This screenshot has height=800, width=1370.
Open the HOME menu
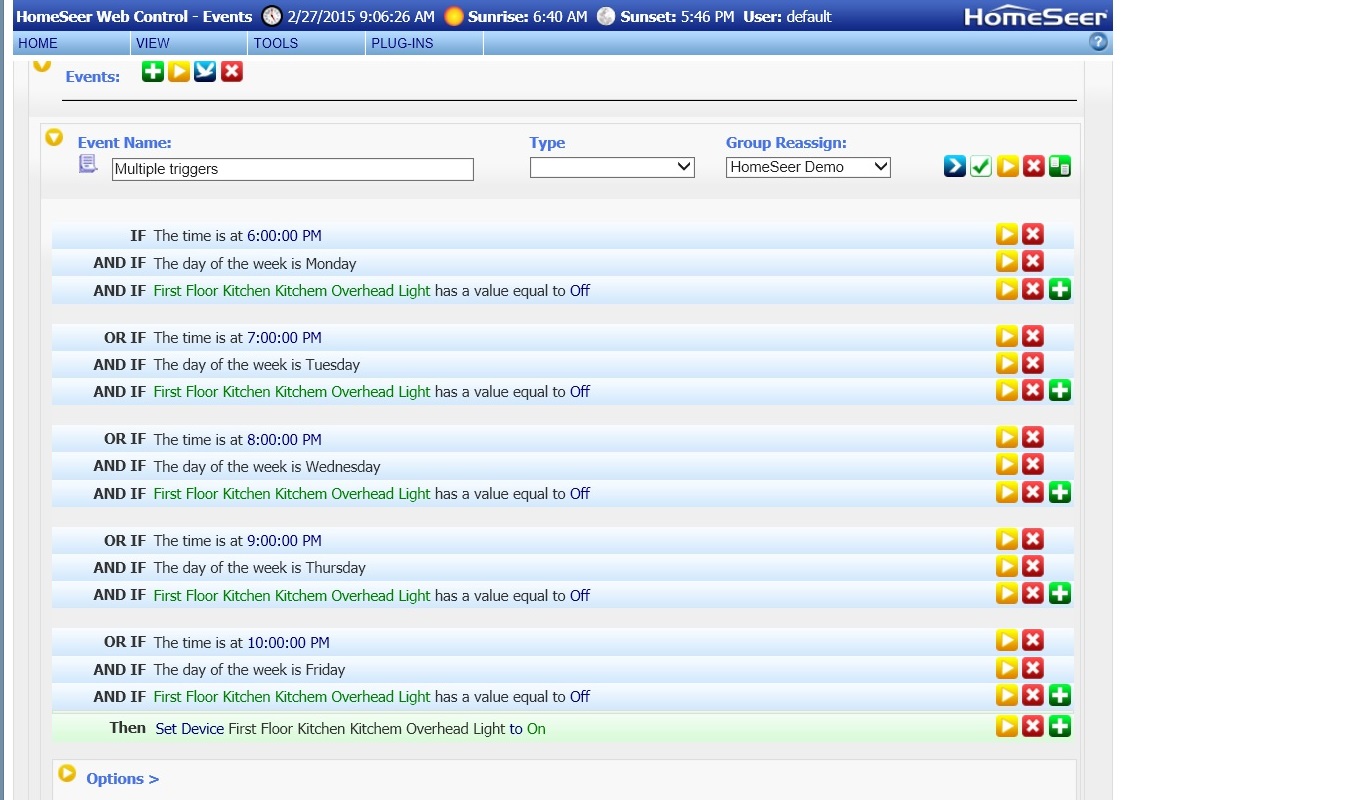tap(38, 43)
